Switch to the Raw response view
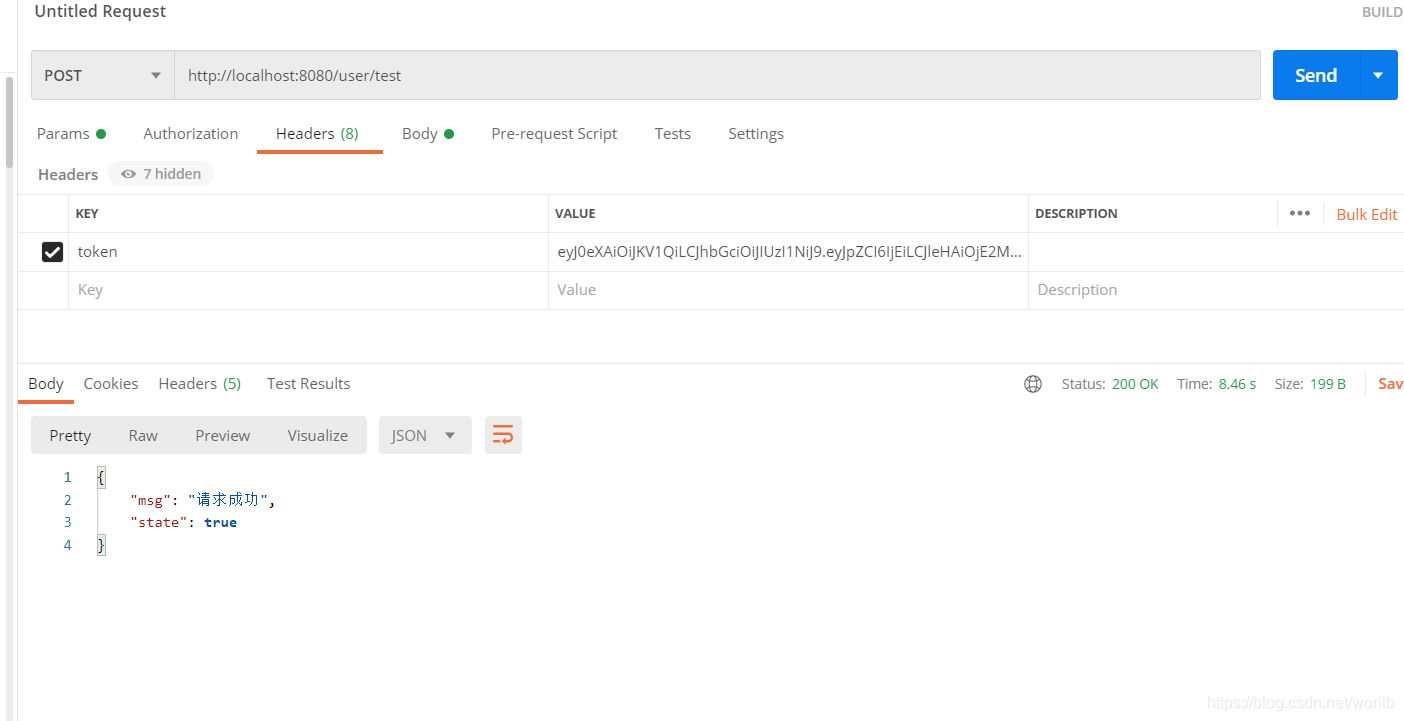 (143, 435)
